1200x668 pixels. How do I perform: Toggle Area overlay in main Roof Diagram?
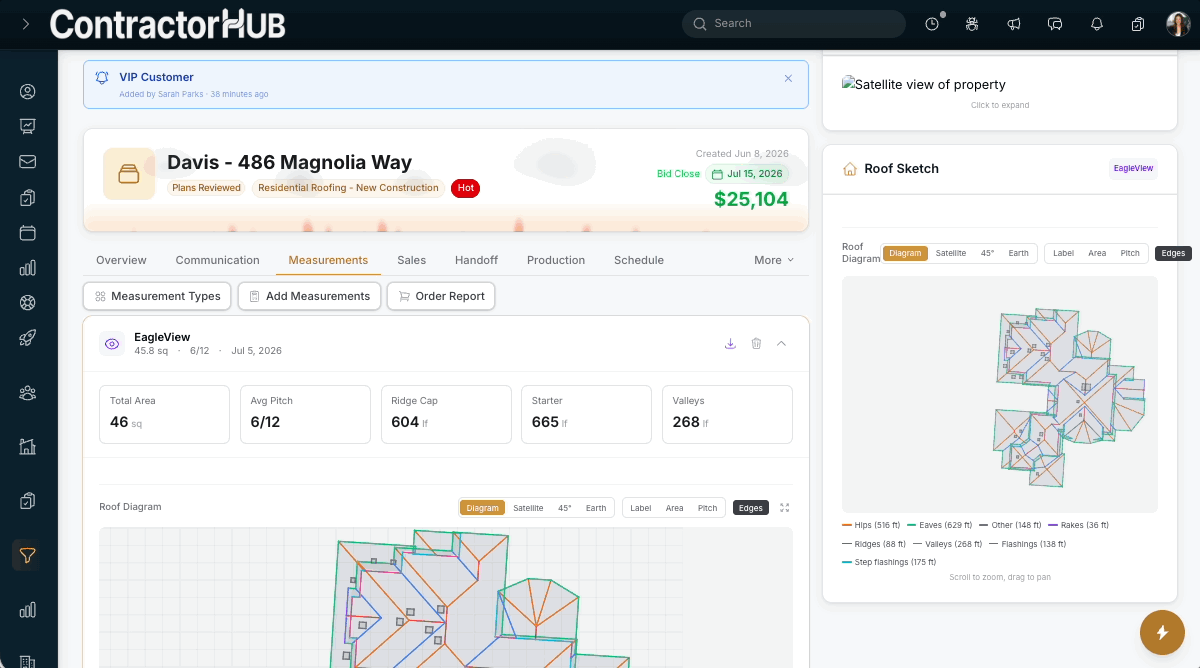[675, 508]
